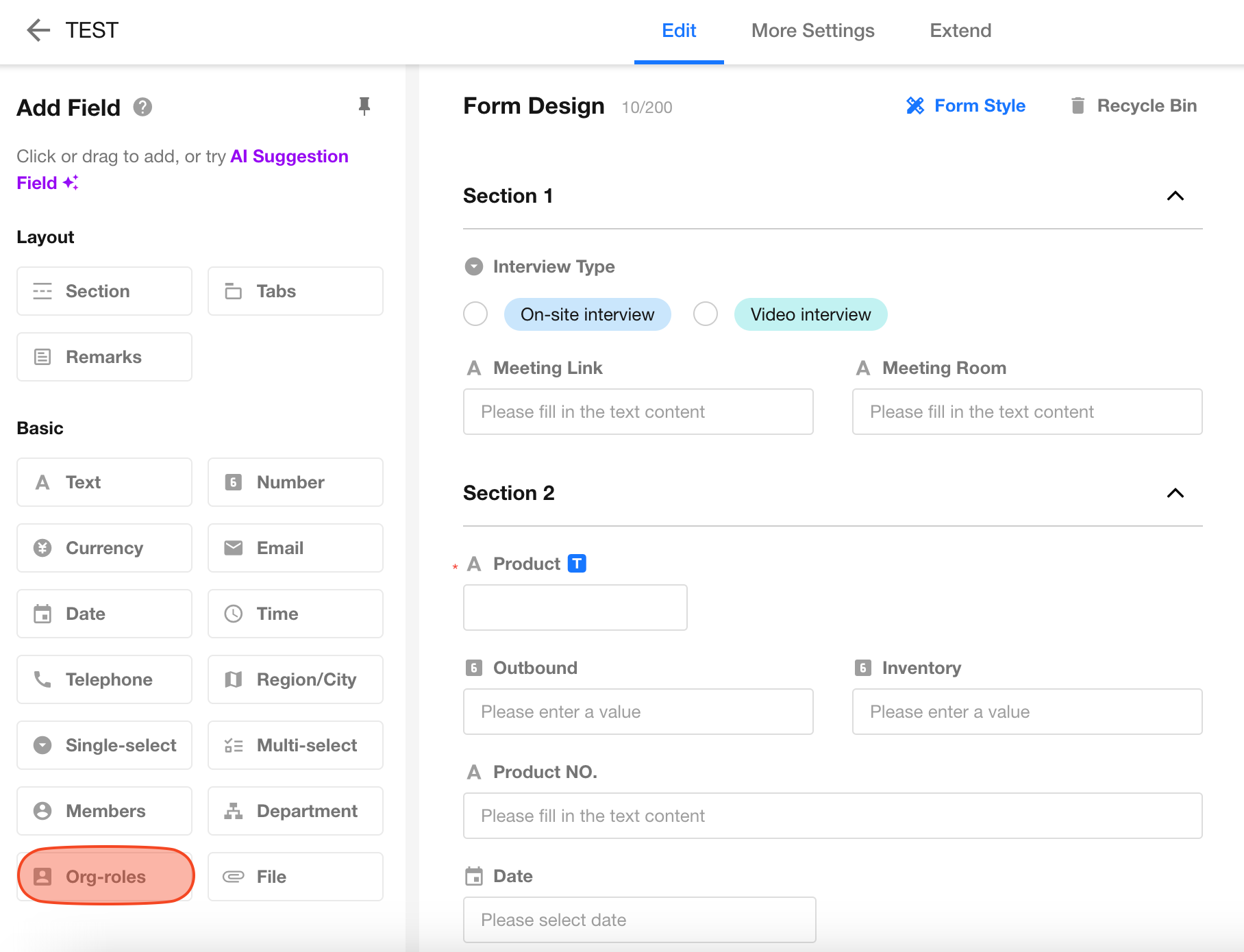Screen dimensions: 1244x952
Task: Open the Recycle Bin
Action: 1134,106
